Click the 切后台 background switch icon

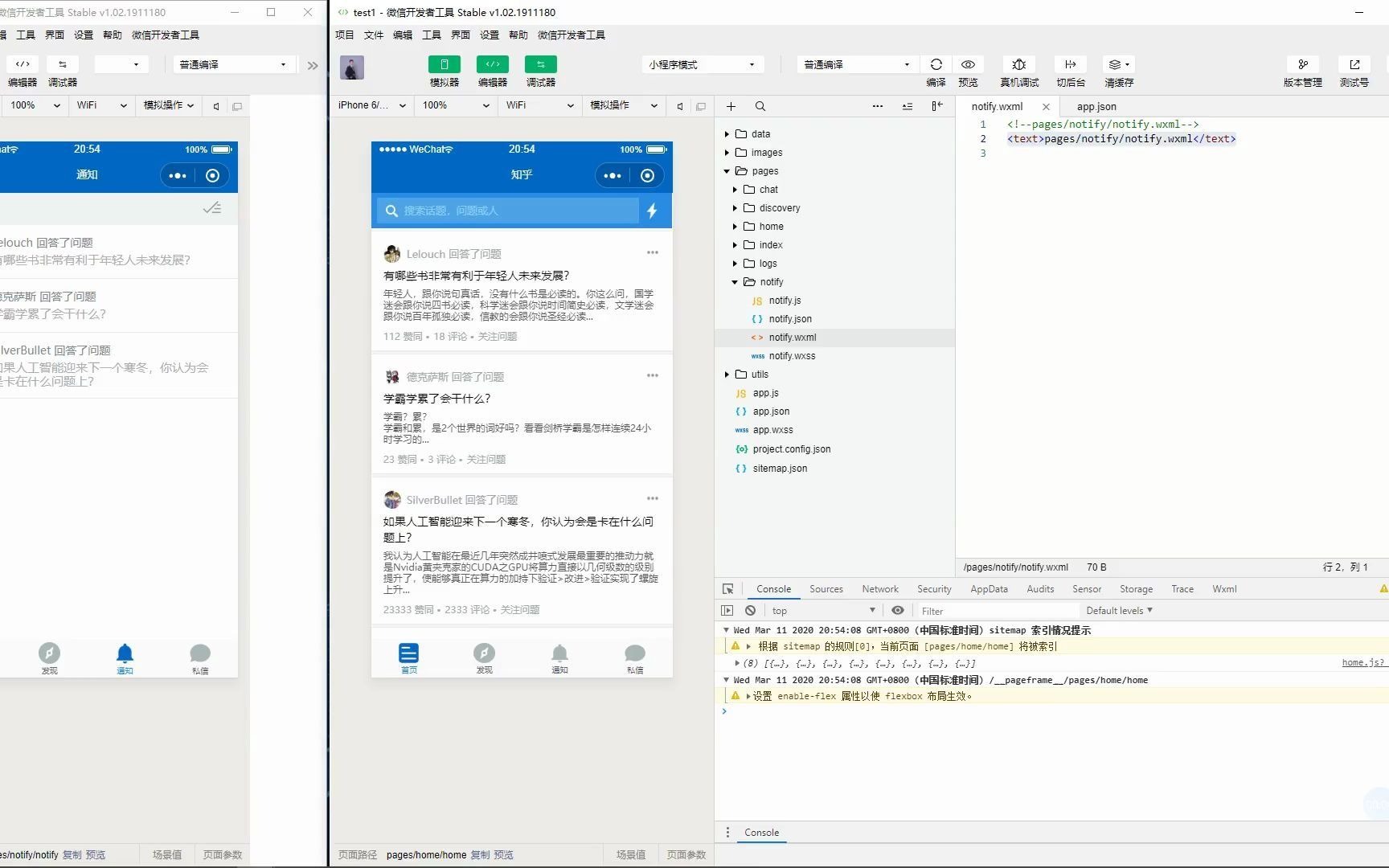coord(1071,64)
